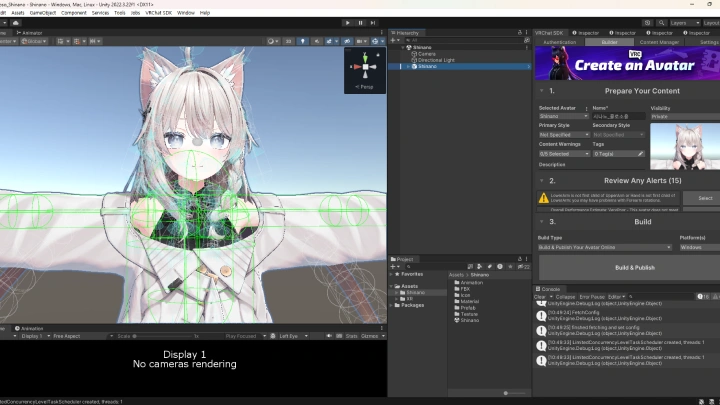
Task: Click the grid snapping icon in scene toolbar
Action: (62, 41)
